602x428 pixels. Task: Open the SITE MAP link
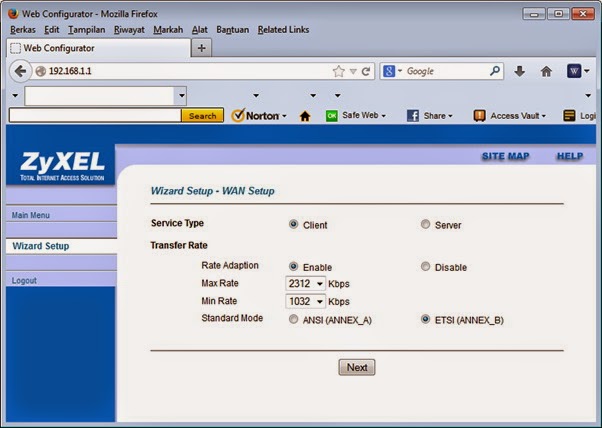505,156
